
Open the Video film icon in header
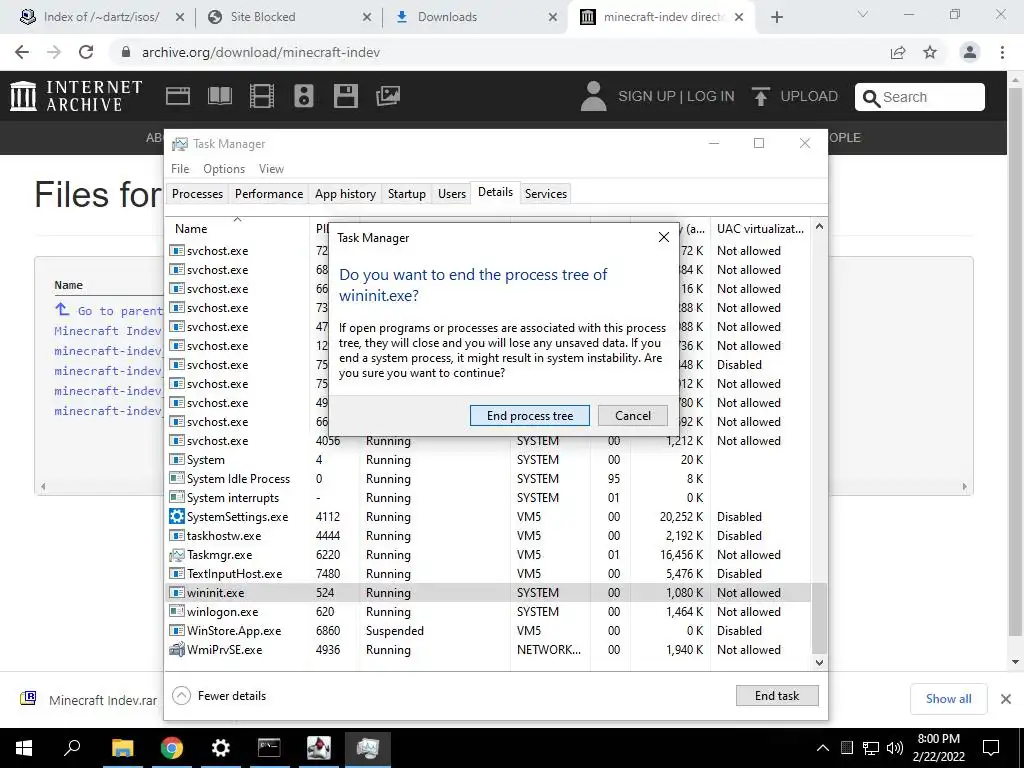point(262,96)
